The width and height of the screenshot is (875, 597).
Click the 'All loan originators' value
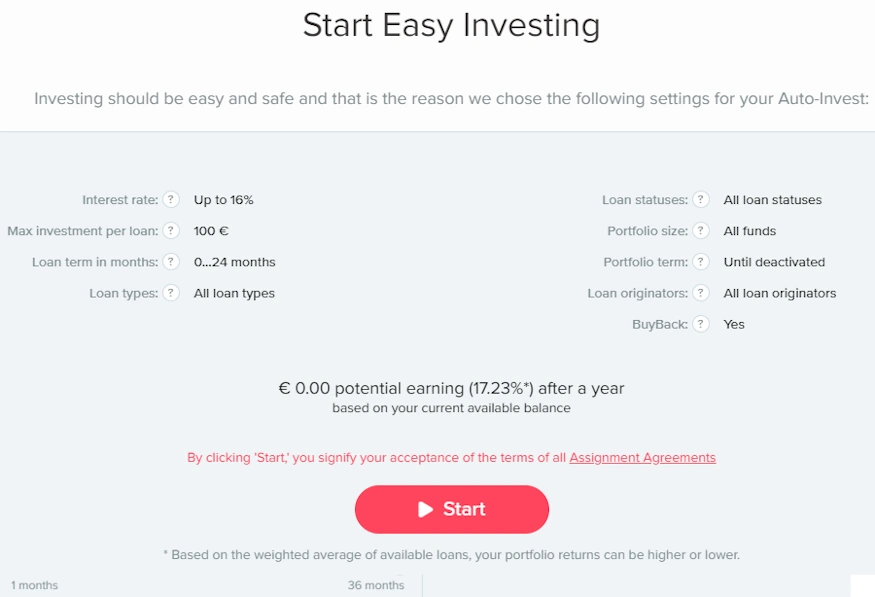click(780, 293)
